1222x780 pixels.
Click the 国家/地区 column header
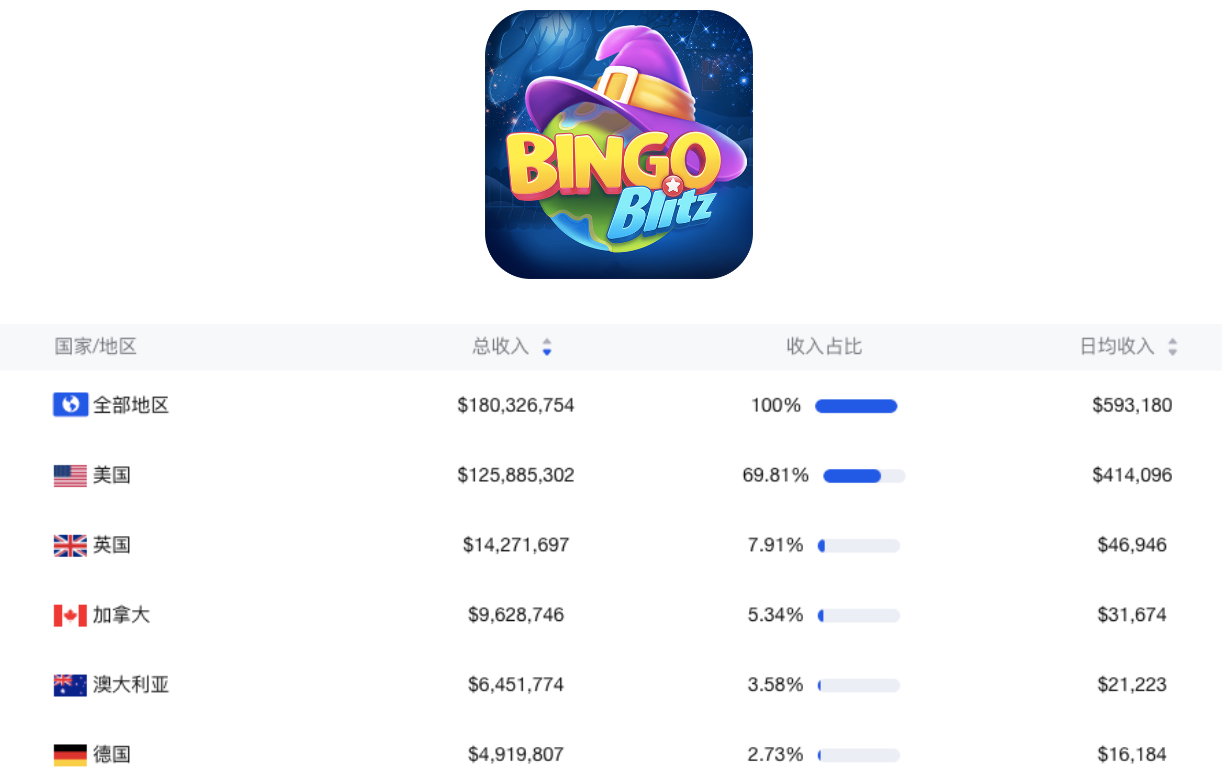[96, 347]
